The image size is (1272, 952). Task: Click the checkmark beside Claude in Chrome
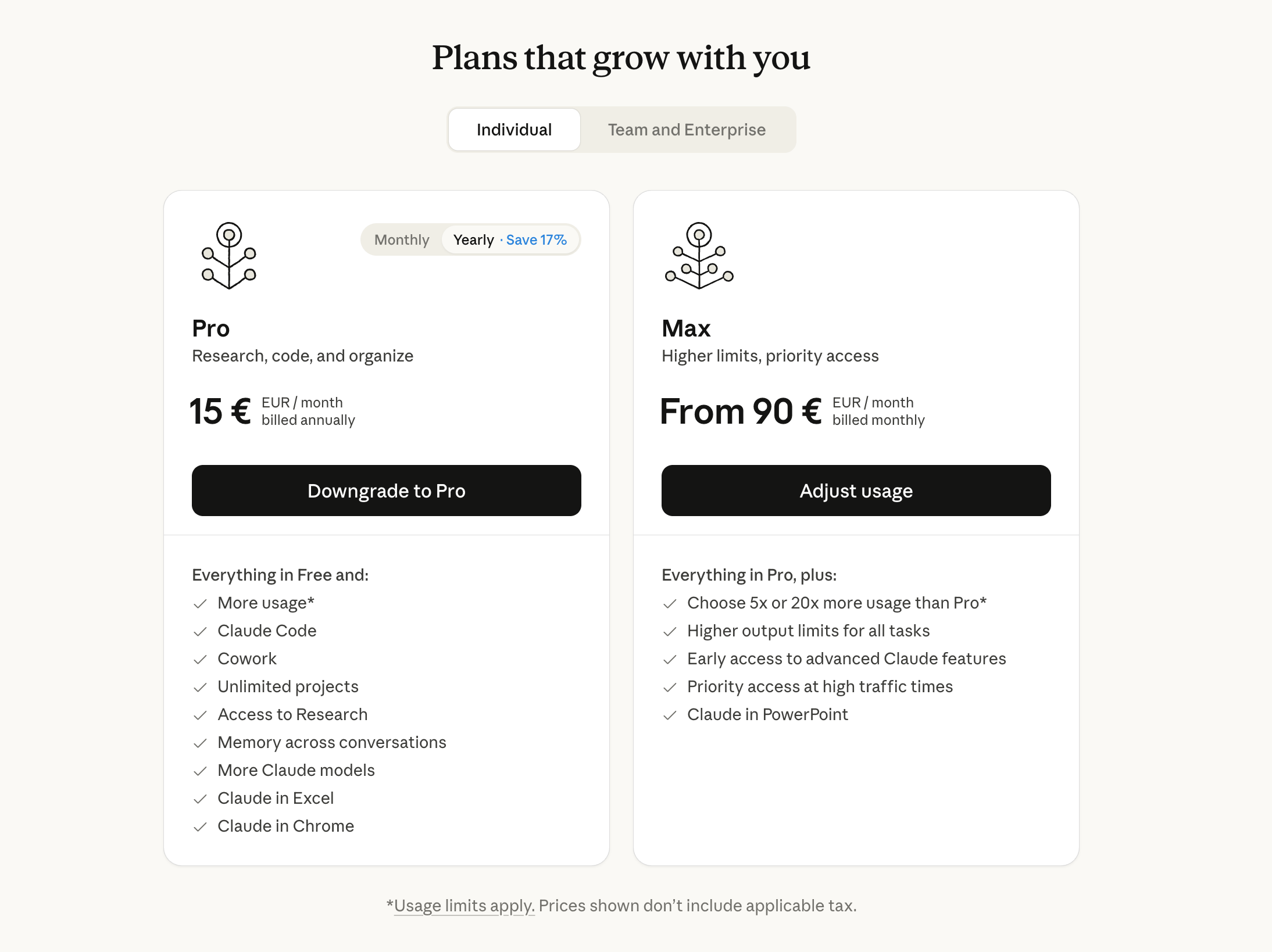200,827
